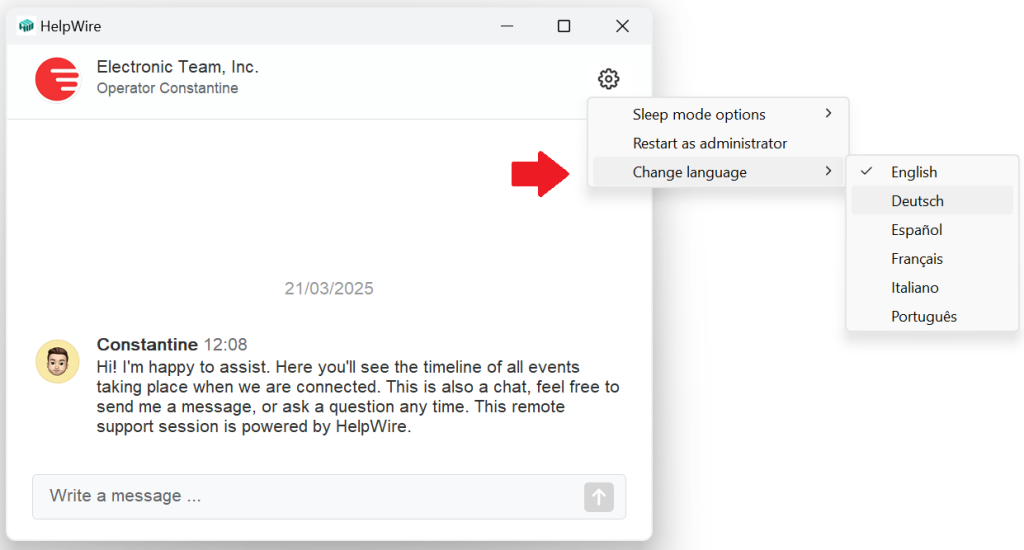Click the Constantine sender name in chat

(147, 344)
